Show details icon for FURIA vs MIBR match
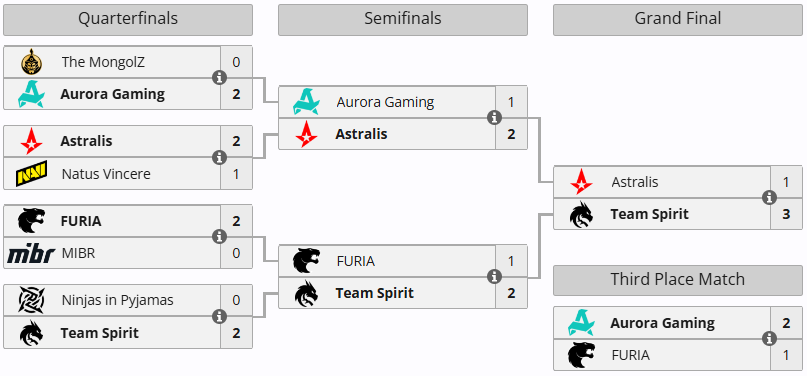The height and width of the screenshot is (376, 807). coord(220,237)
